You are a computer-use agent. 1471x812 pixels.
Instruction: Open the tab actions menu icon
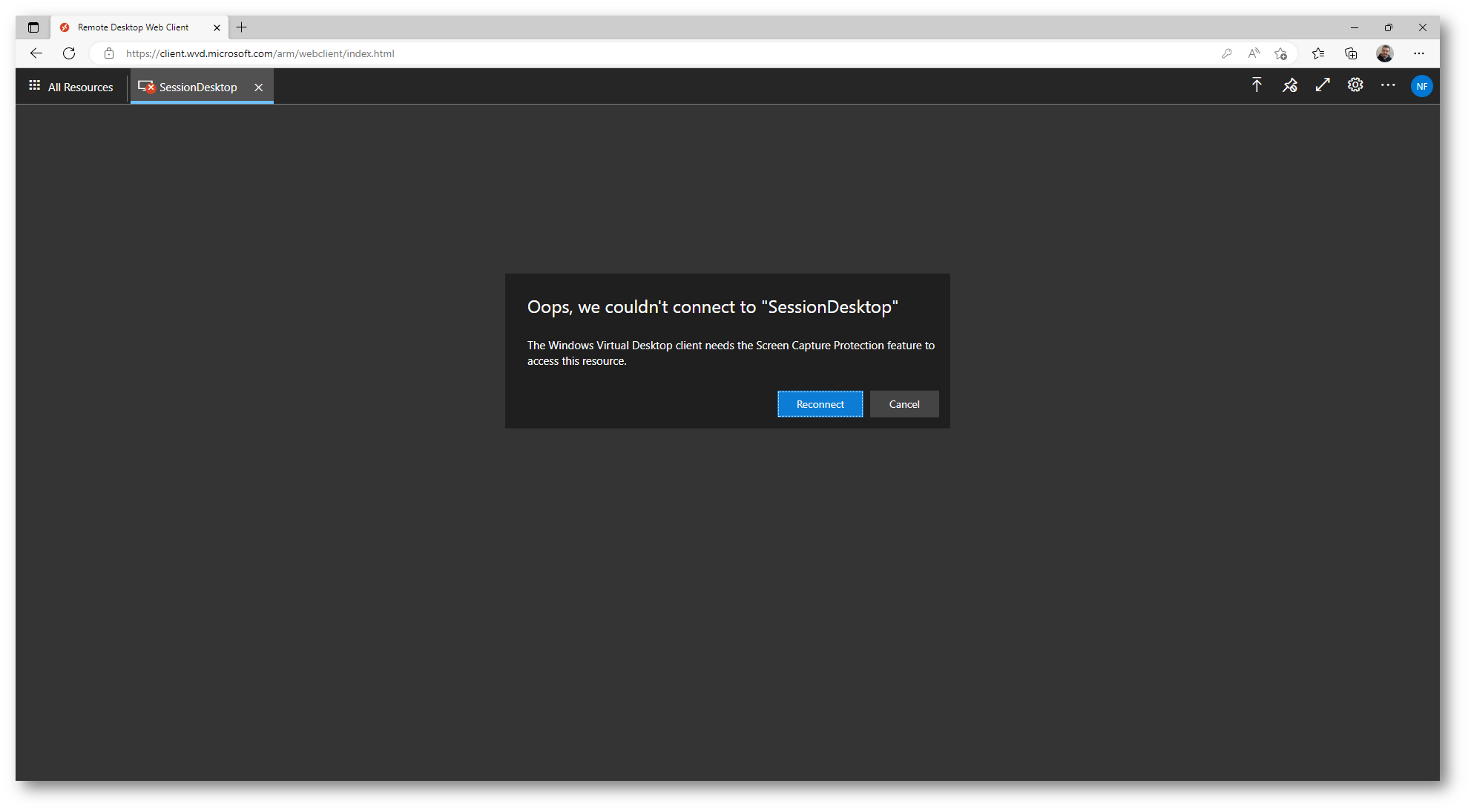[x=33, y=27]
